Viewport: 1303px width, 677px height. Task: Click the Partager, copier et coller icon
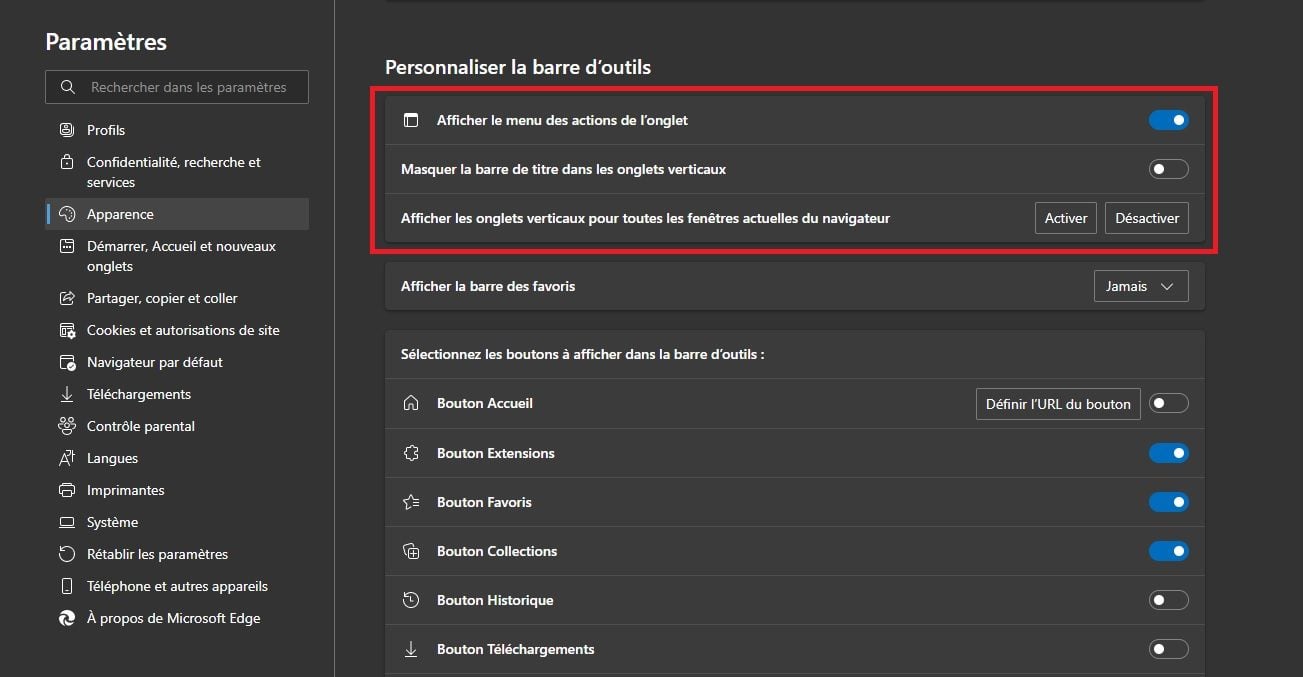click(67, 298)
